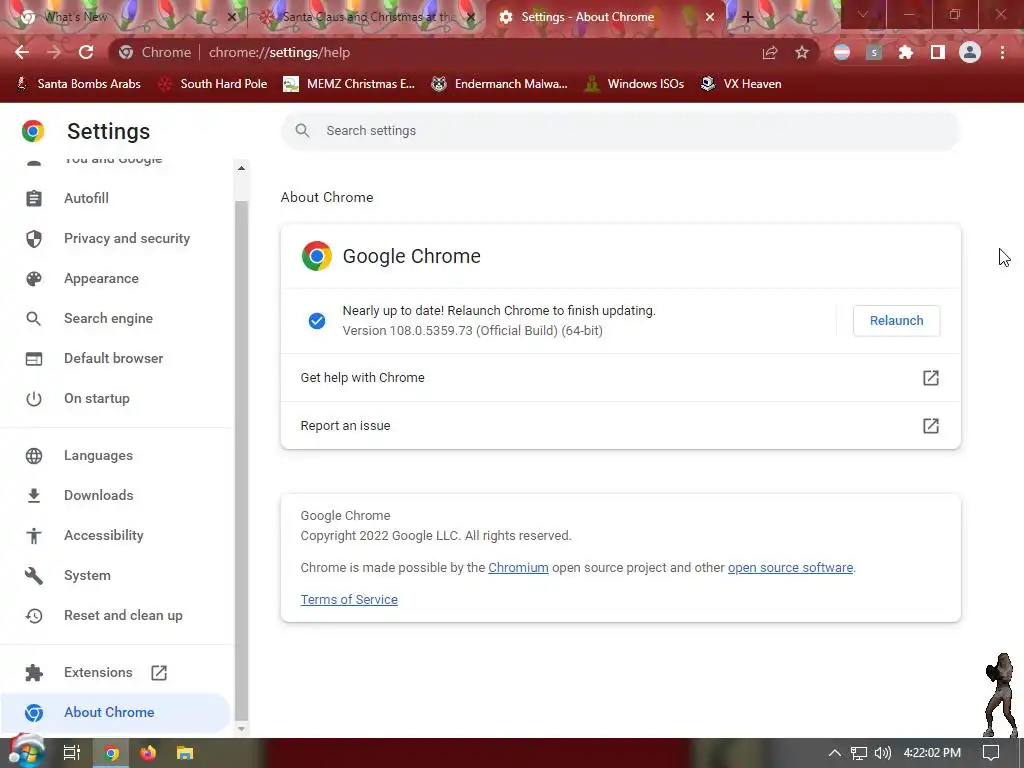Open the notification center icon
This screenshot has height=768, width=1024.
coord(991,753)
